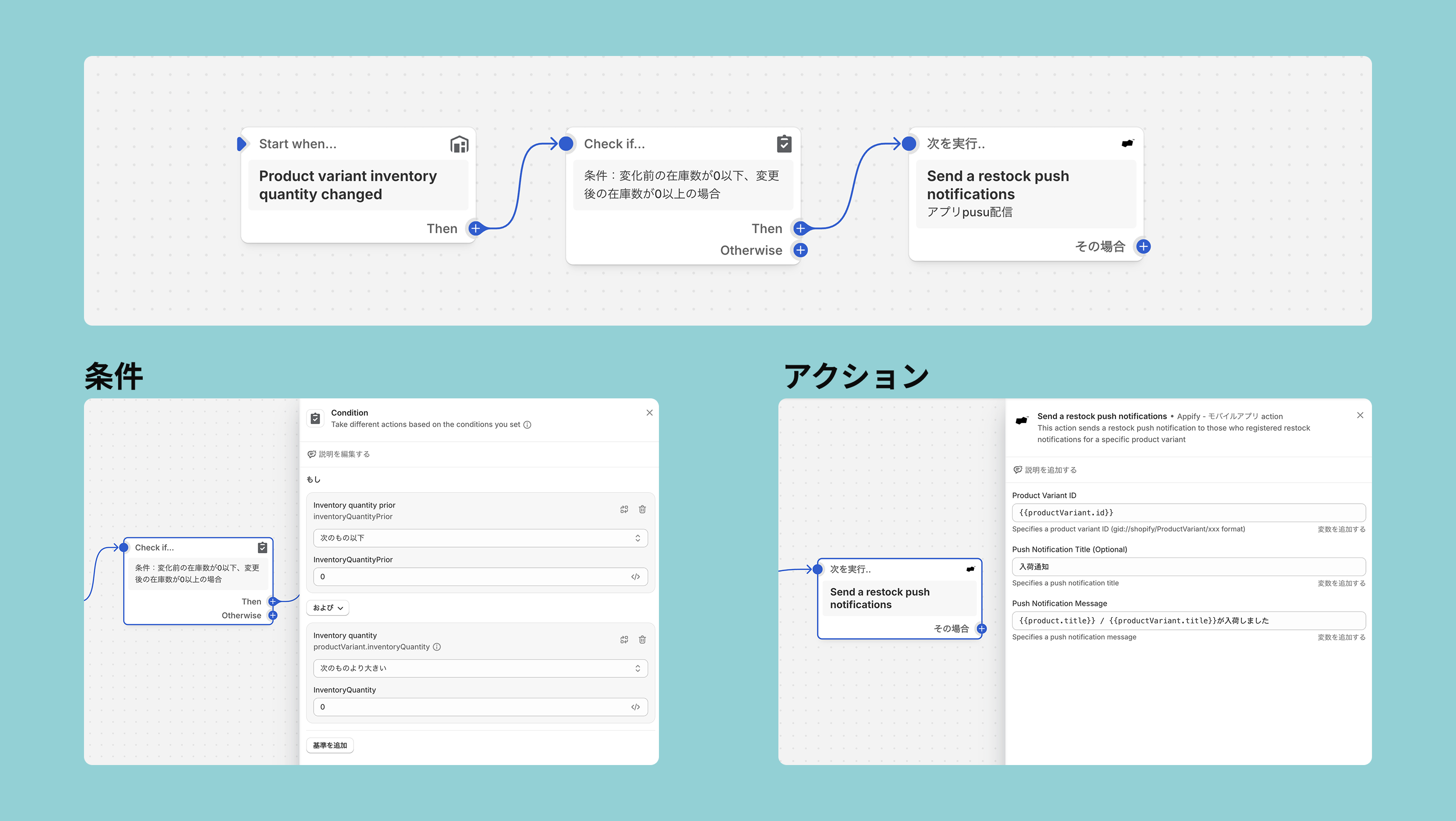Open the 次のもの以下 operator dropdown

pyautogui.click(x=480, y=538)
